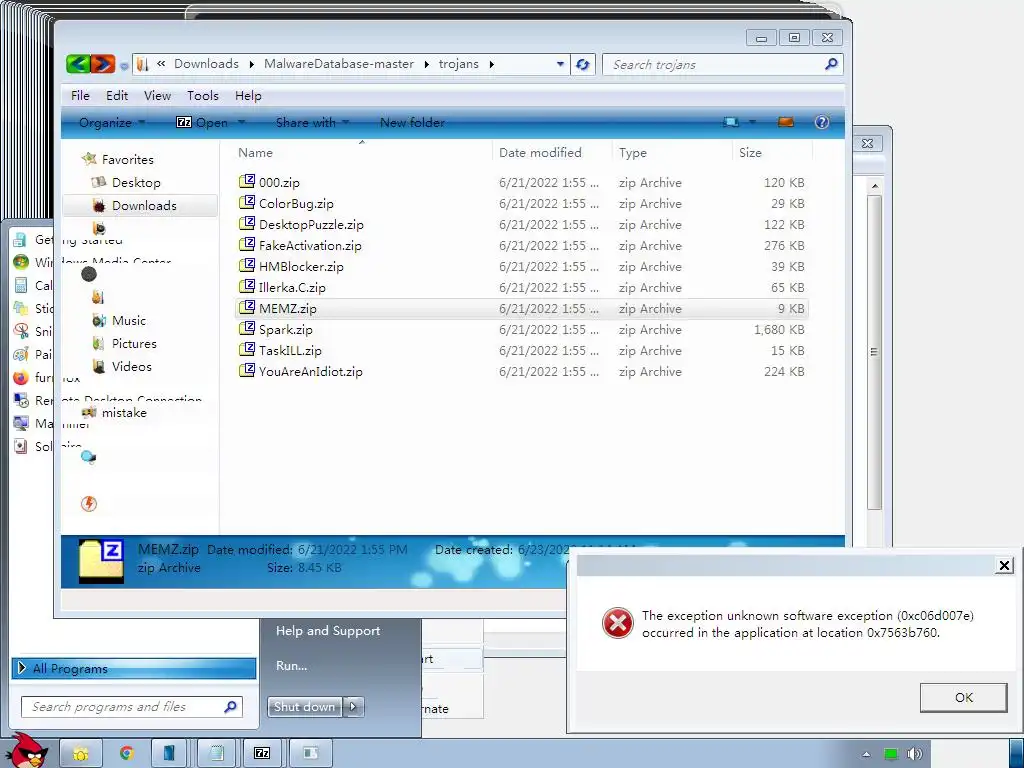The width and height of the screenshot is (1024, 768).
Task: Open the Edit menu
Action: pyautogui.click(x=117, y=95)
